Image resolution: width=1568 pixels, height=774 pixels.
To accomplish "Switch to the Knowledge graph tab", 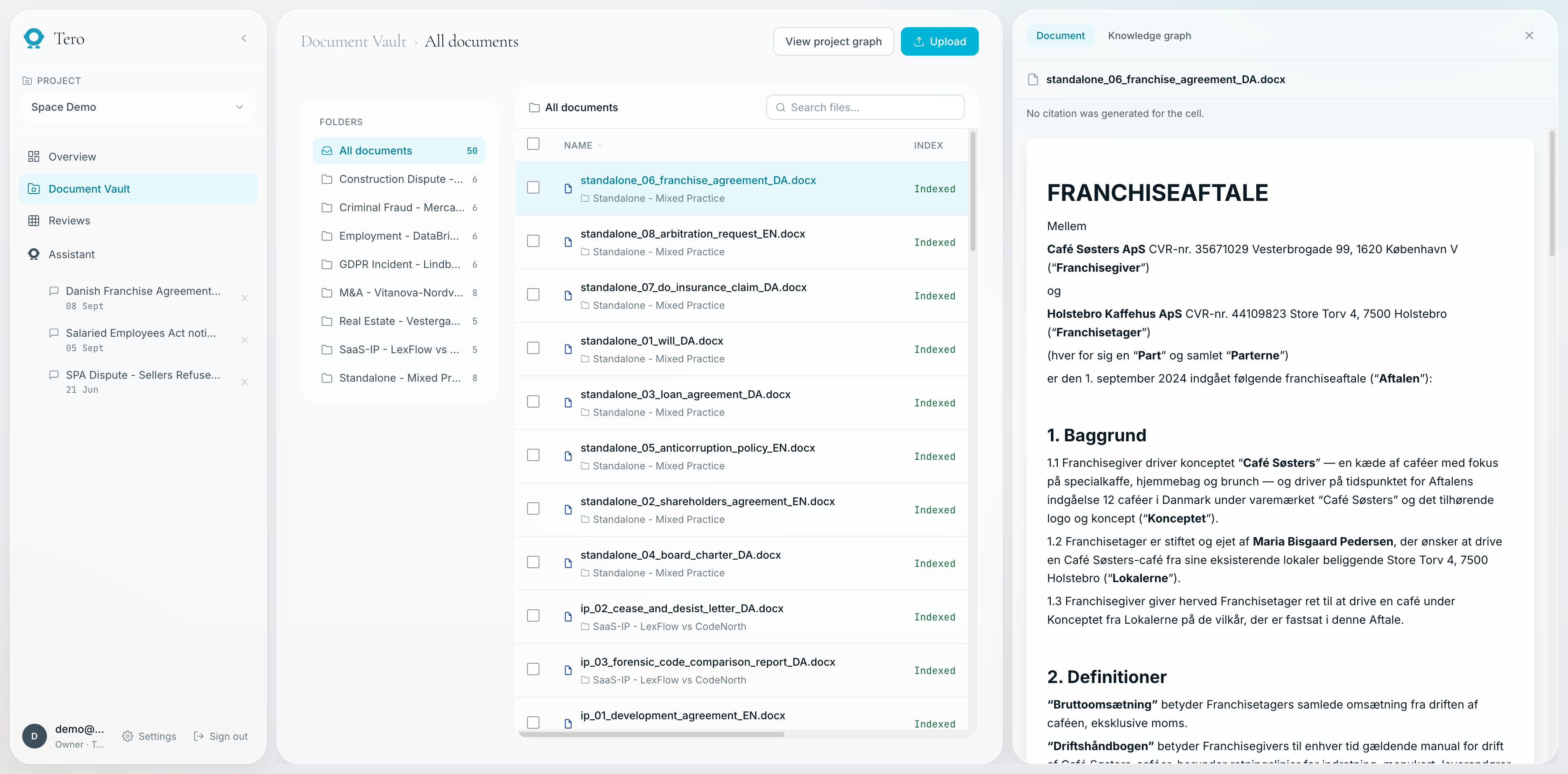I will 1149,35.
